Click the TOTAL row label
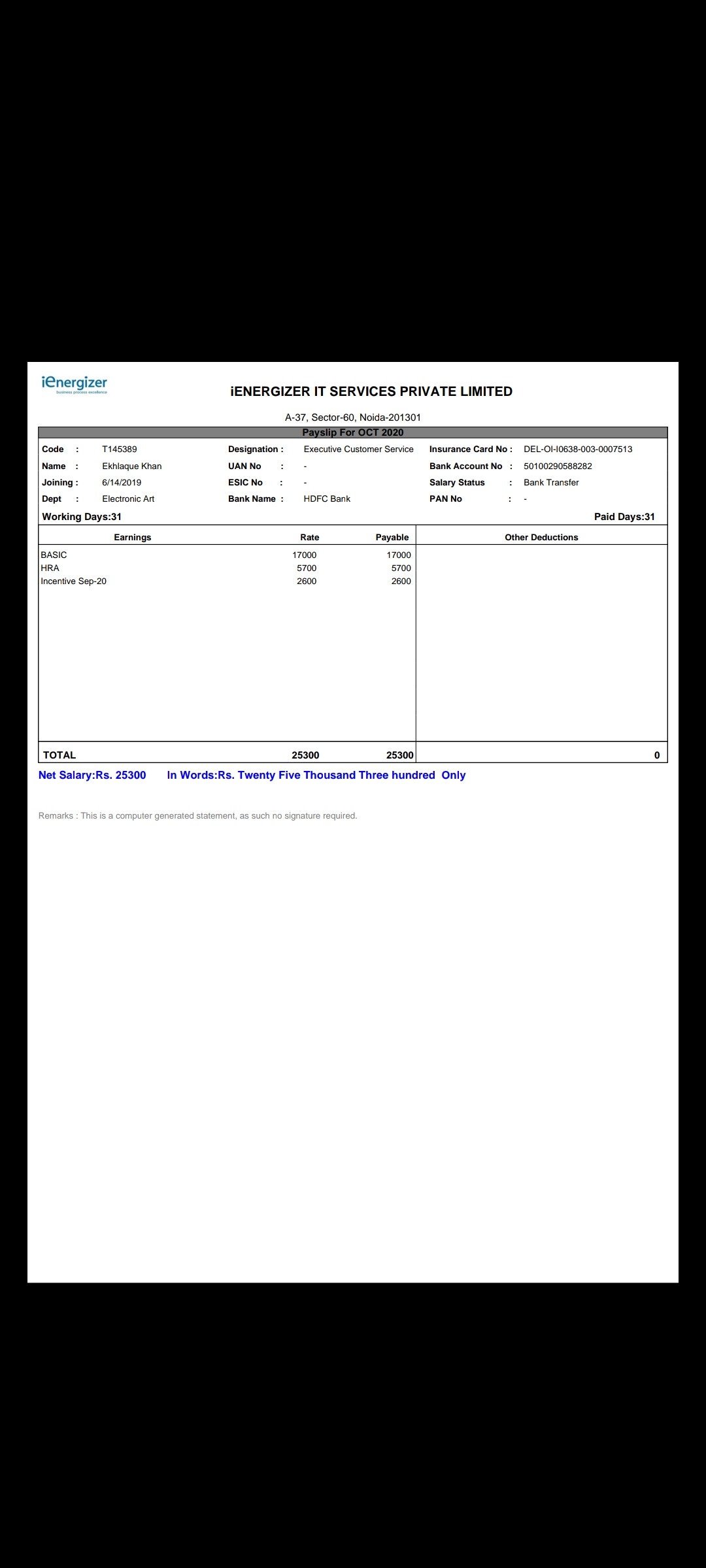The height and width of the screenshot is (1568, 706). pos(59,755)
